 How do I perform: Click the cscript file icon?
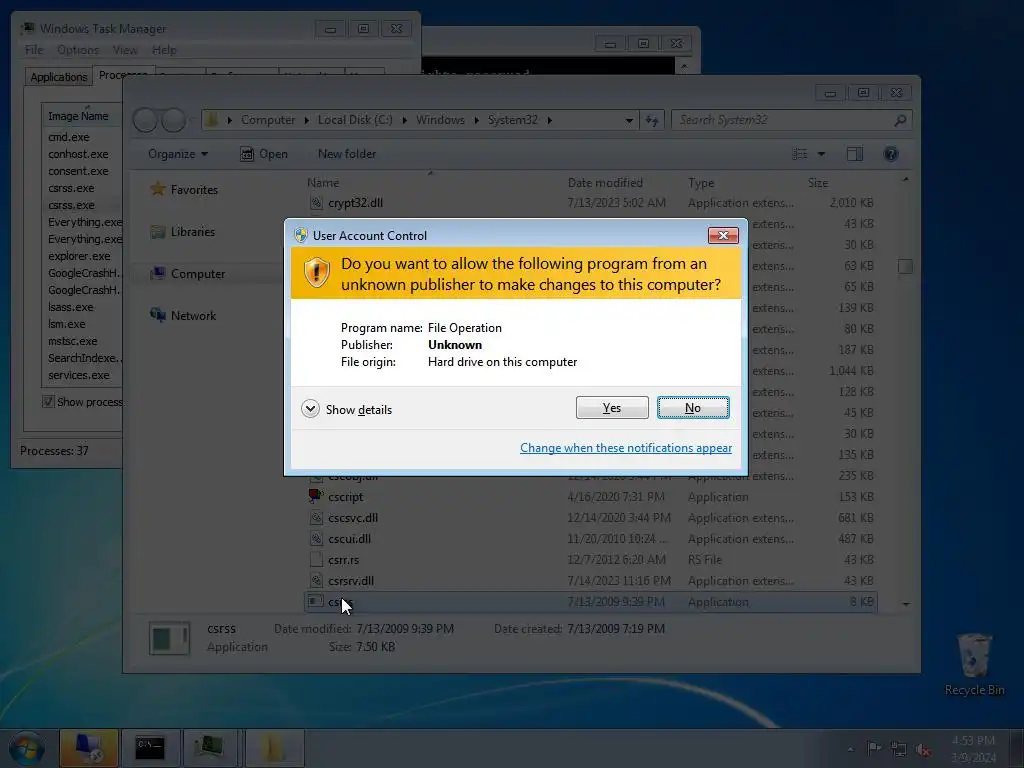(x=316, y=496)
